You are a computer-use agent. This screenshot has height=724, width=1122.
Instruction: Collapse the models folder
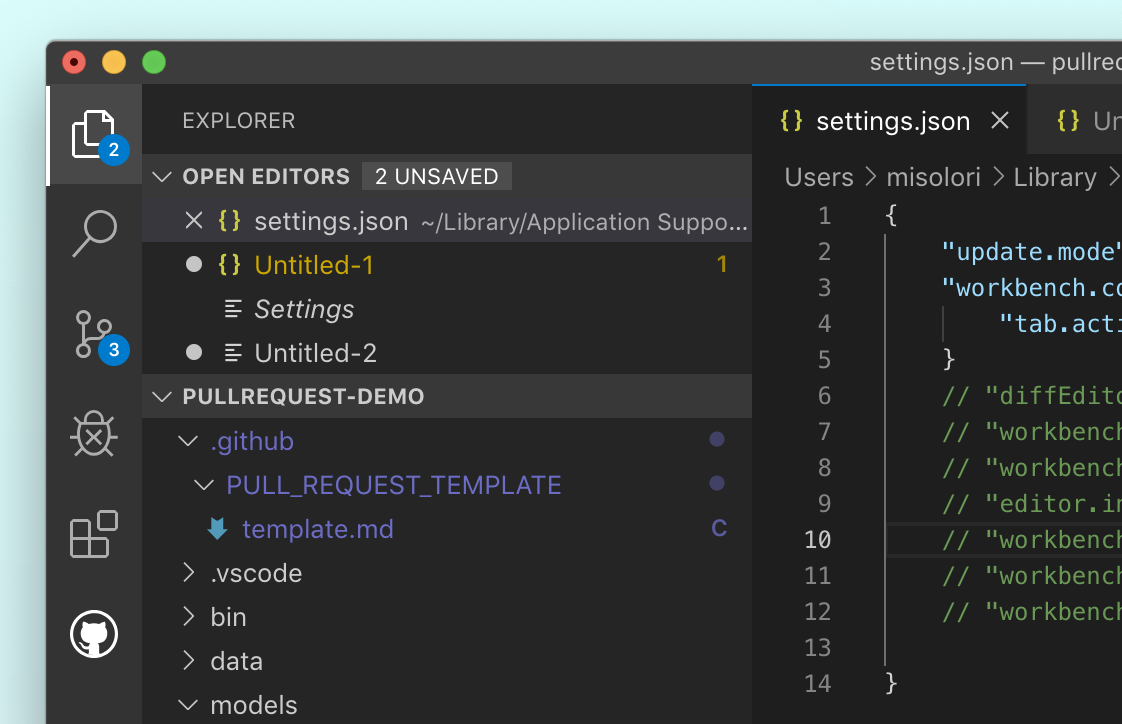tap(188, 705)
